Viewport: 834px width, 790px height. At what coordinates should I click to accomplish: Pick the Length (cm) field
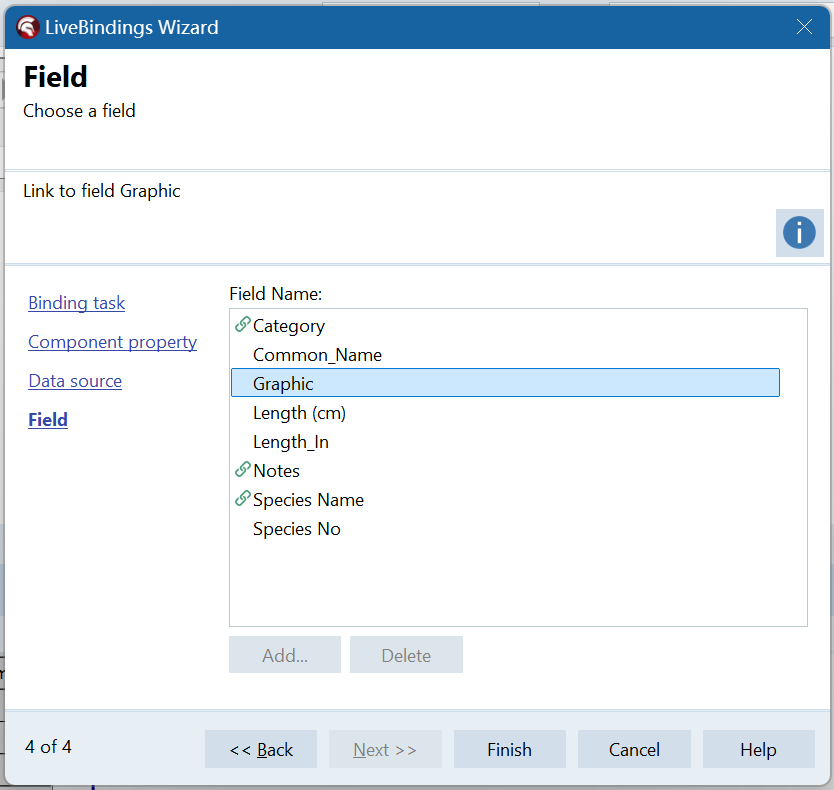505,413
